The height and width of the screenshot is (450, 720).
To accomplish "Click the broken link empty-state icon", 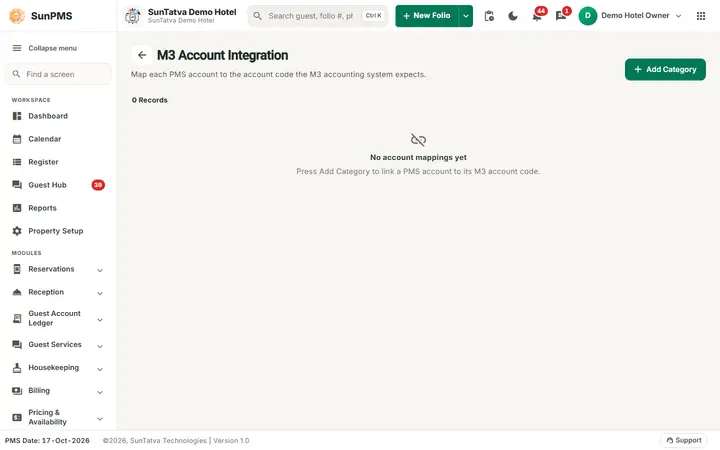I will pos(418,140).
